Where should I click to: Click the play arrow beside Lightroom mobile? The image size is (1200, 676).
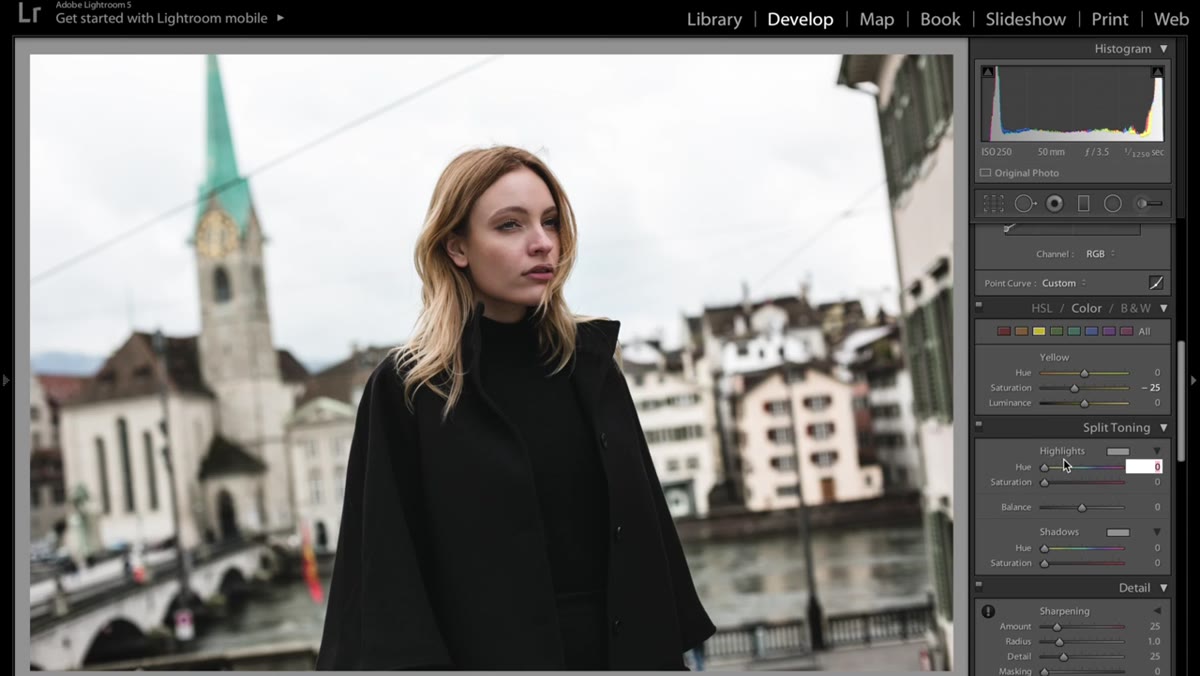pyautogui.click(x=280, y=18)
